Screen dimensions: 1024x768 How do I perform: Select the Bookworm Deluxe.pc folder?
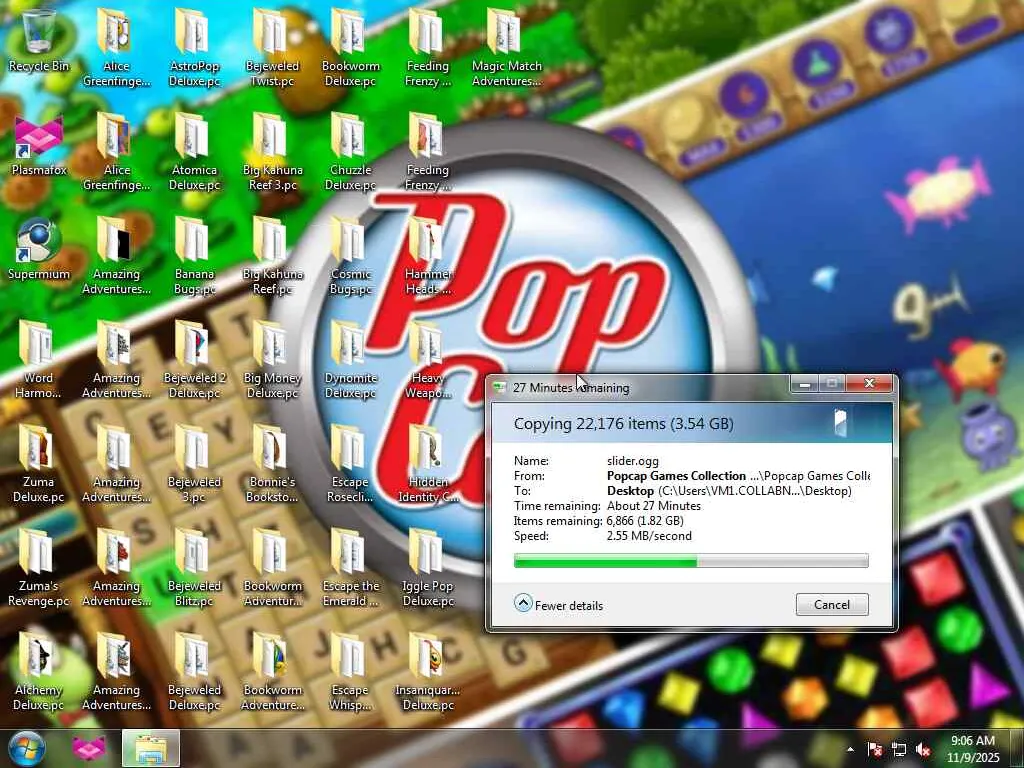click(351, 47)
